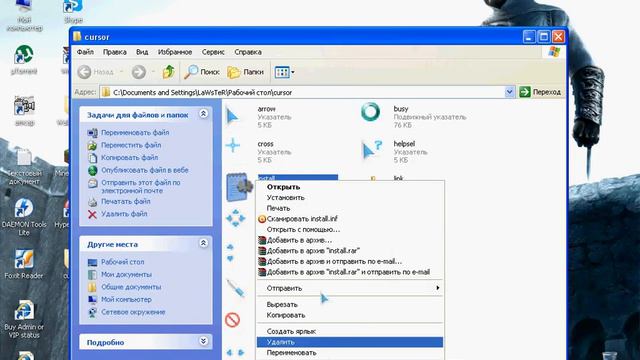Click Переименовать файл task link
The height and width of the screenshot is (360, 640).
135,133
